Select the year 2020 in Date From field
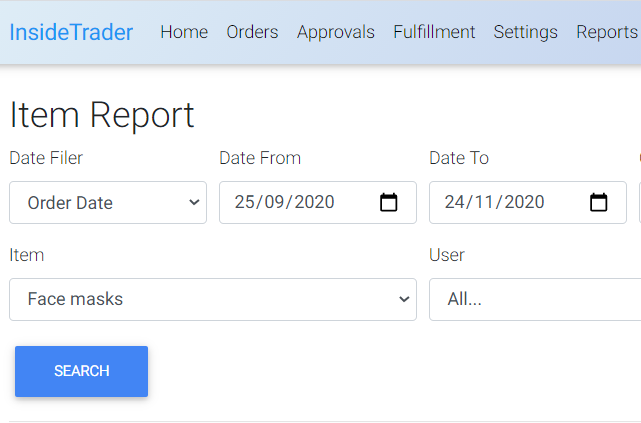Screen dimensions: 641x423 coord(314,202)
